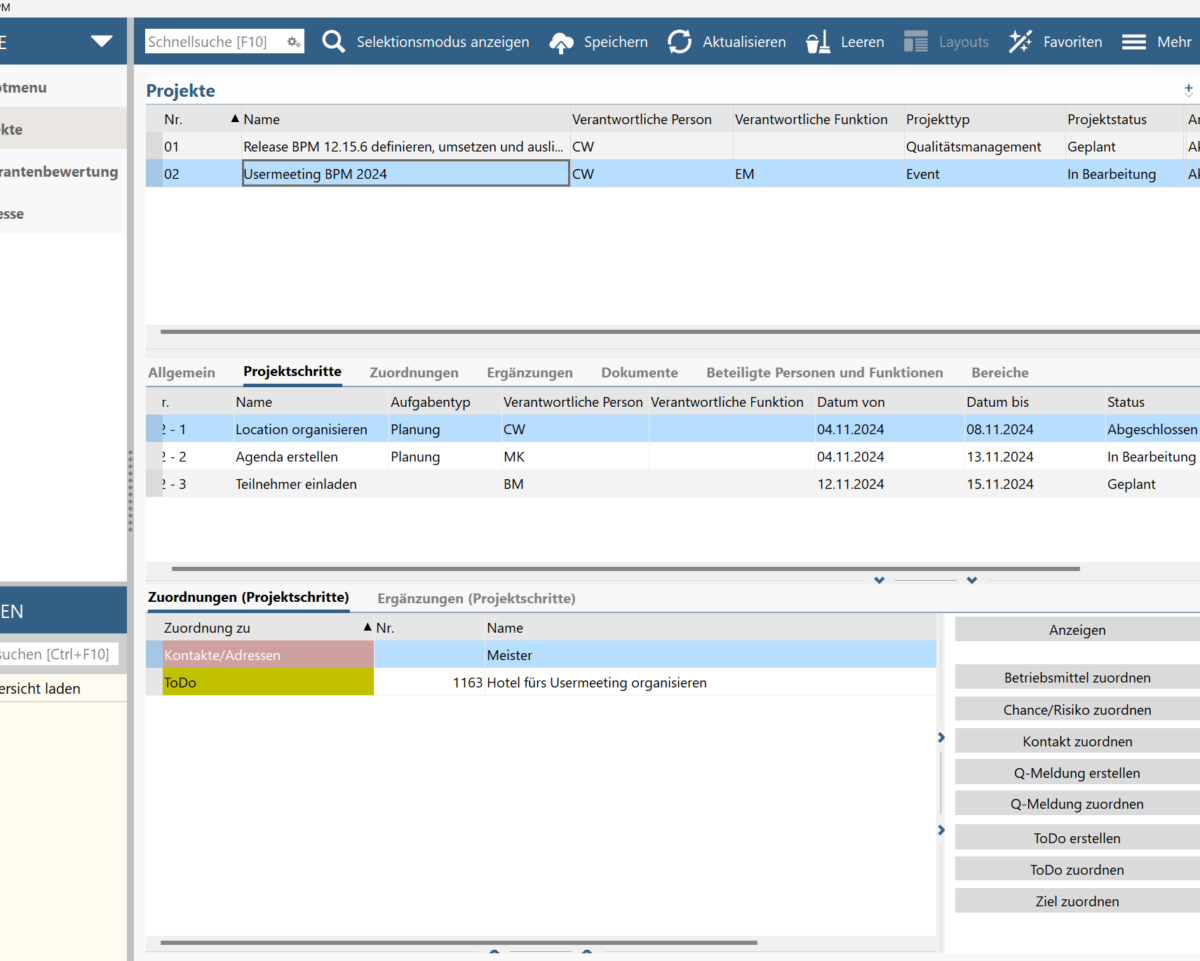Open the Layouts toolbar item
Image resolution: width=1200 pixels, height=961 pixels.
pos(946,42)
